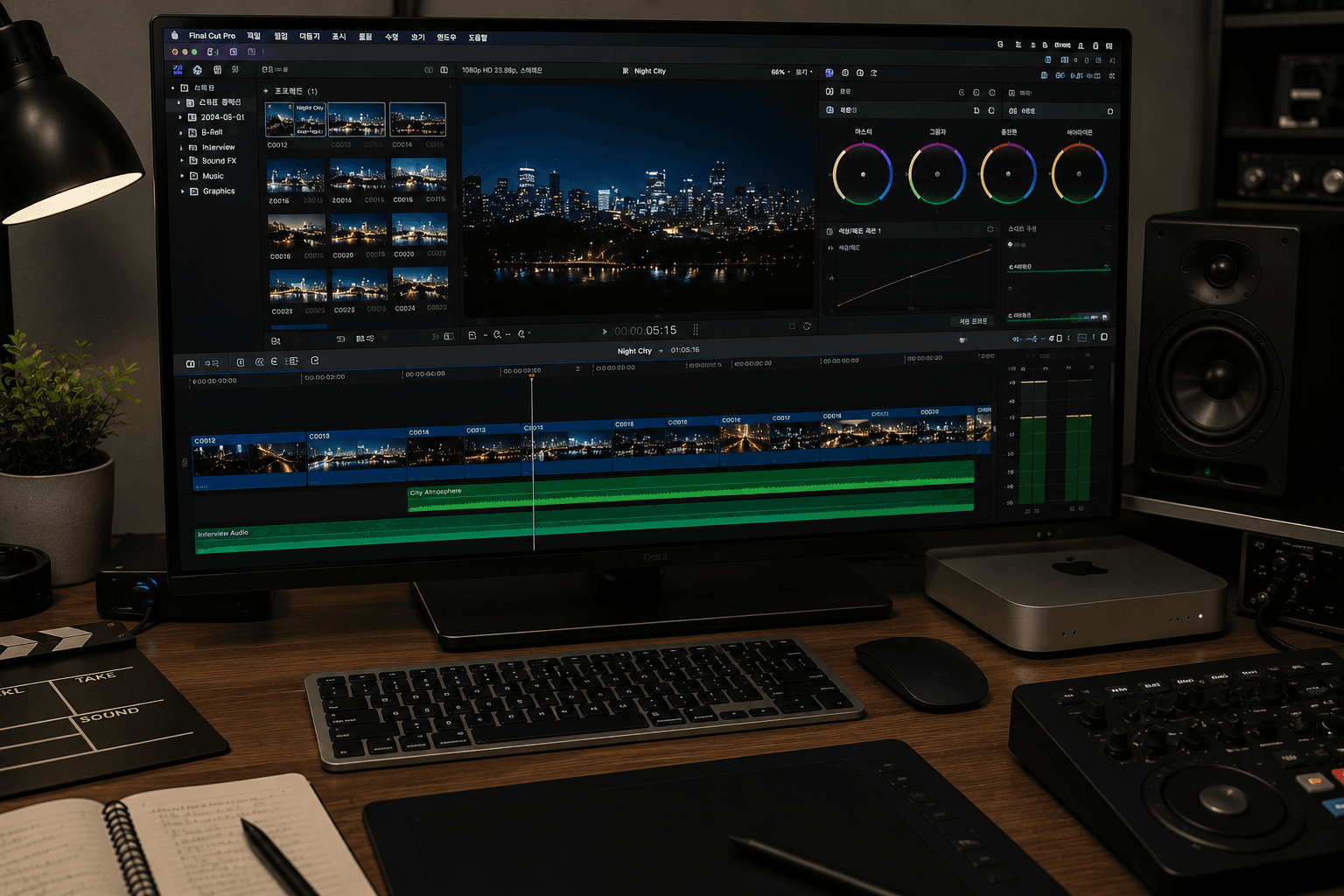This screenshot has width=1344, height=896.
Task: Open the Final Cut Pro menu
Action: (x=212, y=36)
